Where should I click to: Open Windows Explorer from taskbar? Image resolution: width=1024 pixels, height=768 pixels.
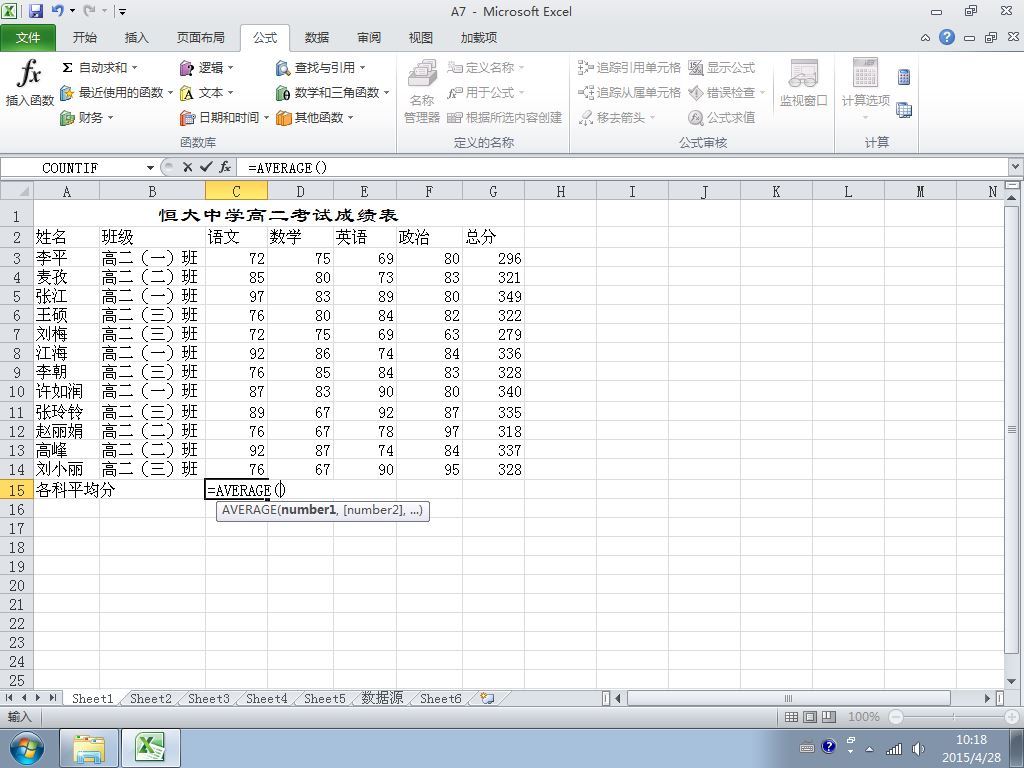[x=89, y=748]
